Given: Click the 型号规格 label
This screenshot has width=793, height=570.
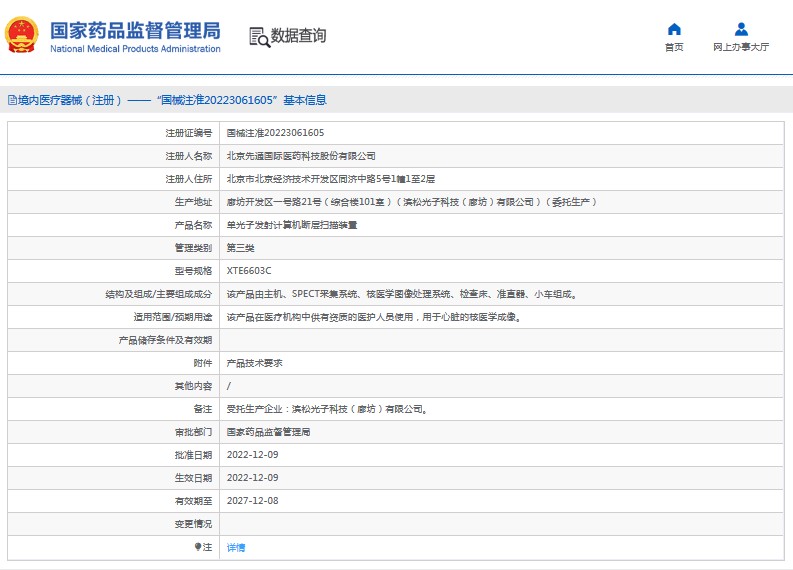Looking at the screenshot, I should [x=193, y=271].
